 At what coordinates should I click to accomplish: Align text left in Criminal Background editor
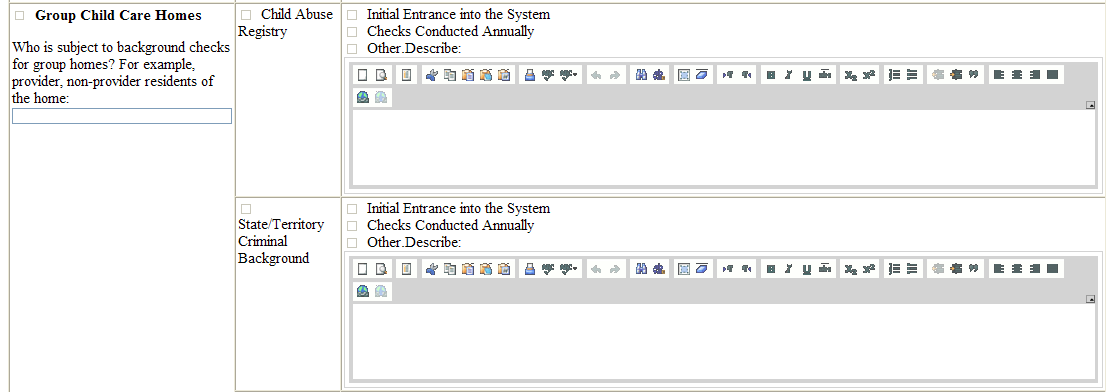pyautogui.click(x=998, y=269)
